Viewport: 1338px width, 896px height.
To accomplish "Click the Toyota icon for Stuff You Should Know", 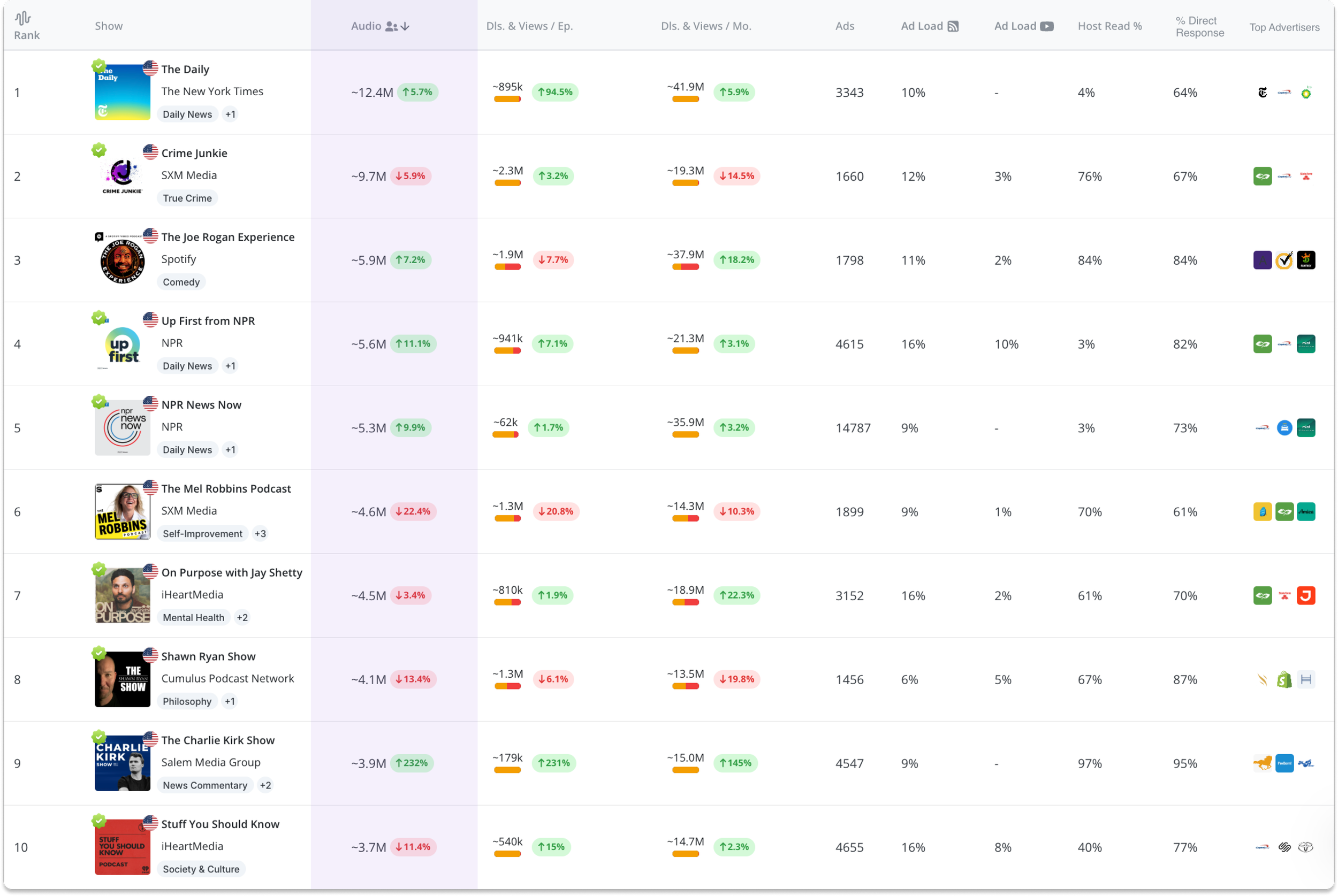I will tap(1306, 847).
